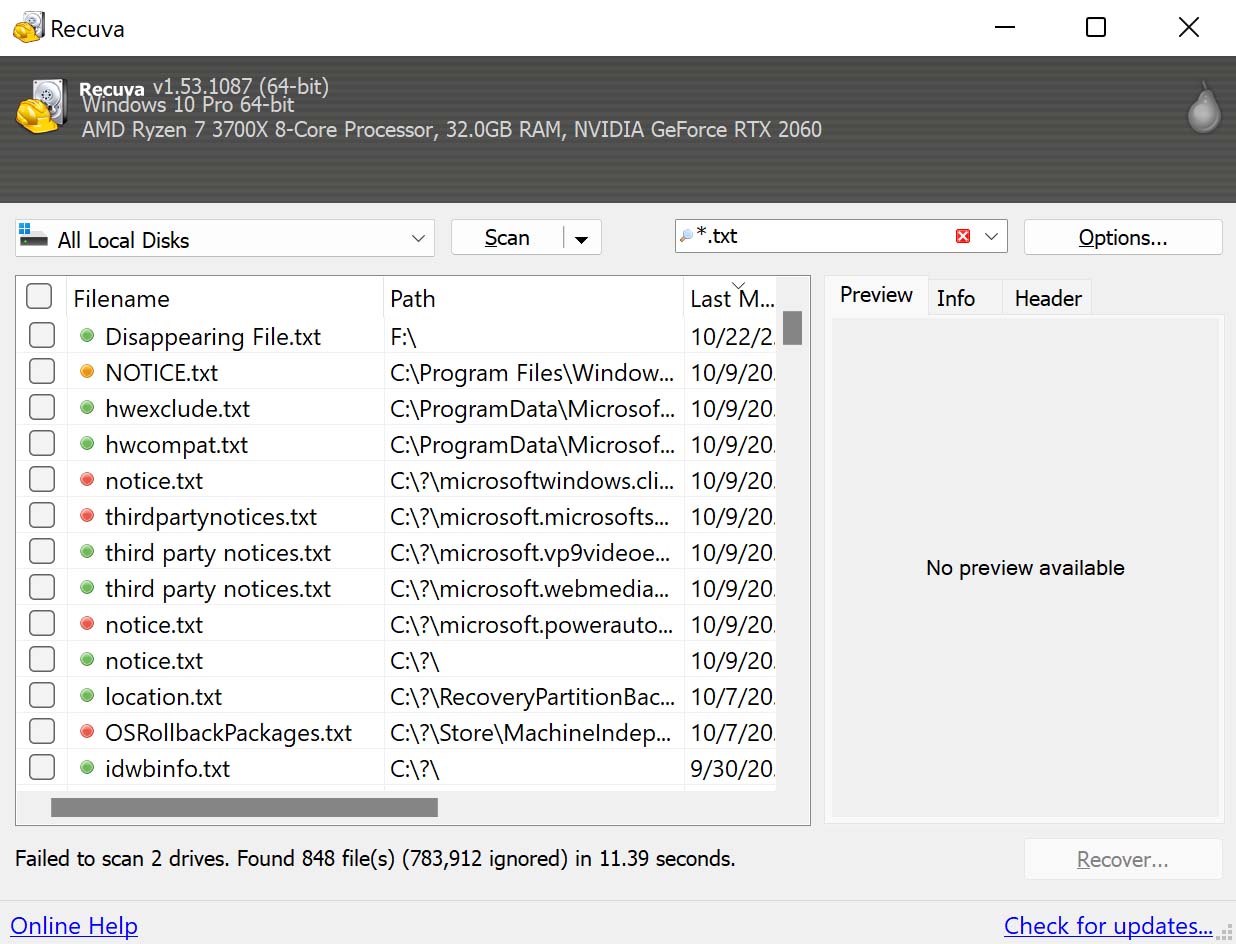Select the idwbinfo.txt filename
The height and width of the screenshot is (944, 1236).
pos(167,769)
